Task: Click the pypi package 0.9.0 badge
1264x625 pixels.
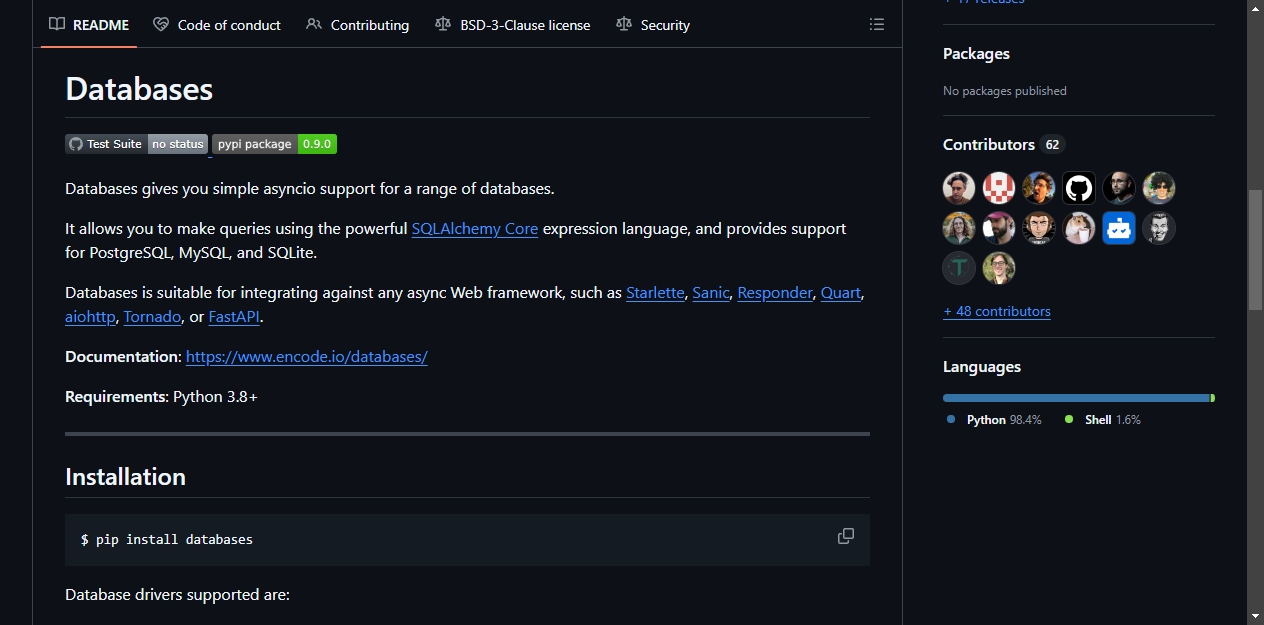Action: point(274,144)
